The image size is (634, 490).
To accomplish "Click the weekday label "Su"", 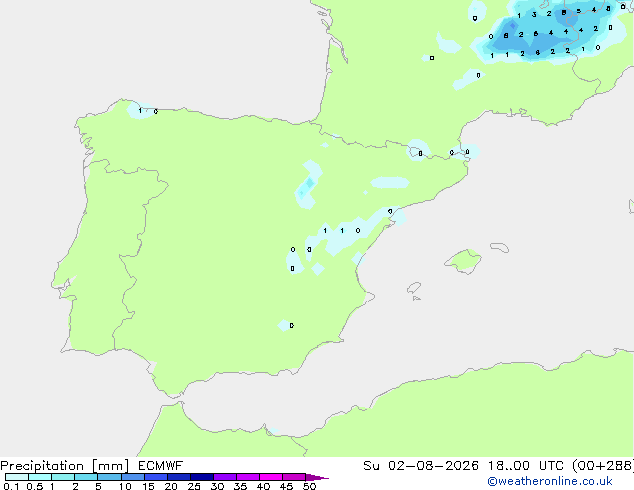I will coord(372,466).
